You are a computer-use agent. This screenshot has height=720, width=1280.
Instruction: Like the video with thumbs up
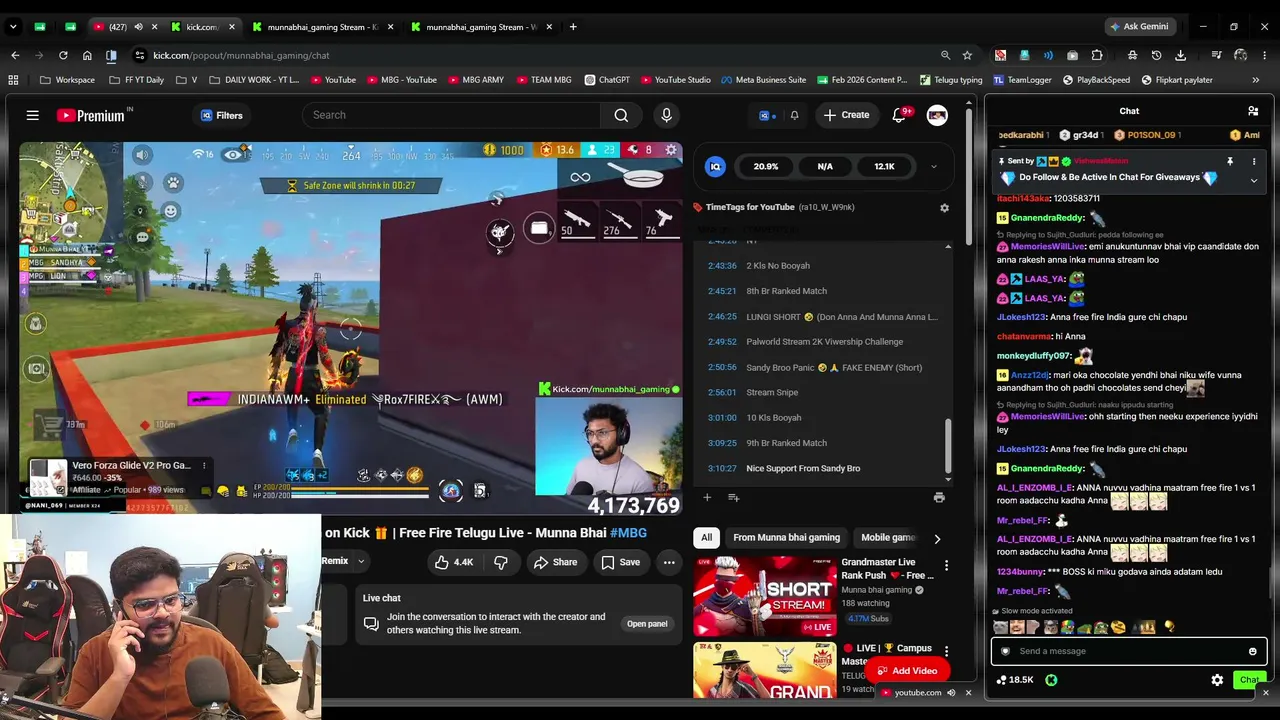pos(453,562)
